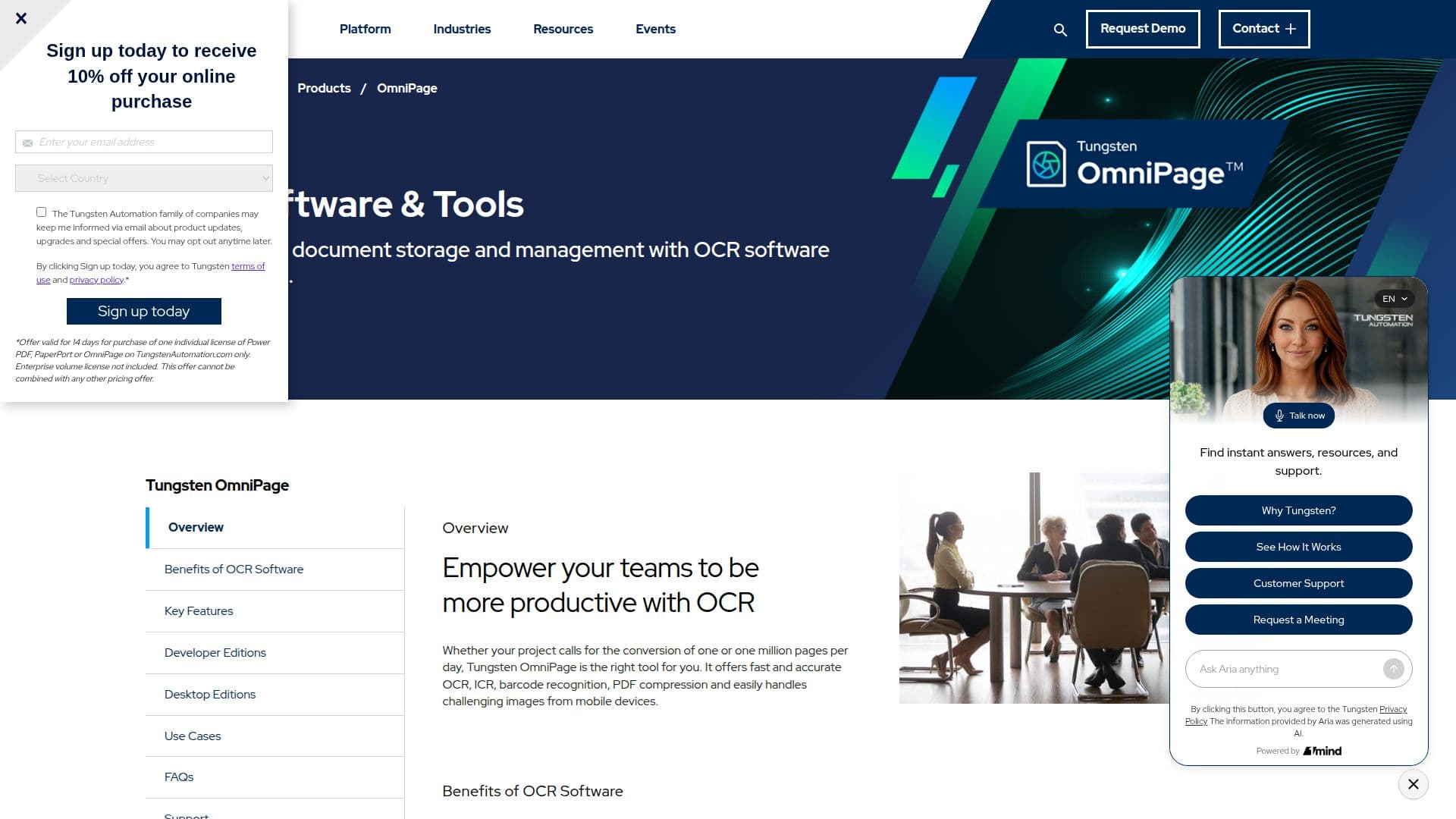
Task: Send message with Aria arrow icon
Action: click(1393, 669)
